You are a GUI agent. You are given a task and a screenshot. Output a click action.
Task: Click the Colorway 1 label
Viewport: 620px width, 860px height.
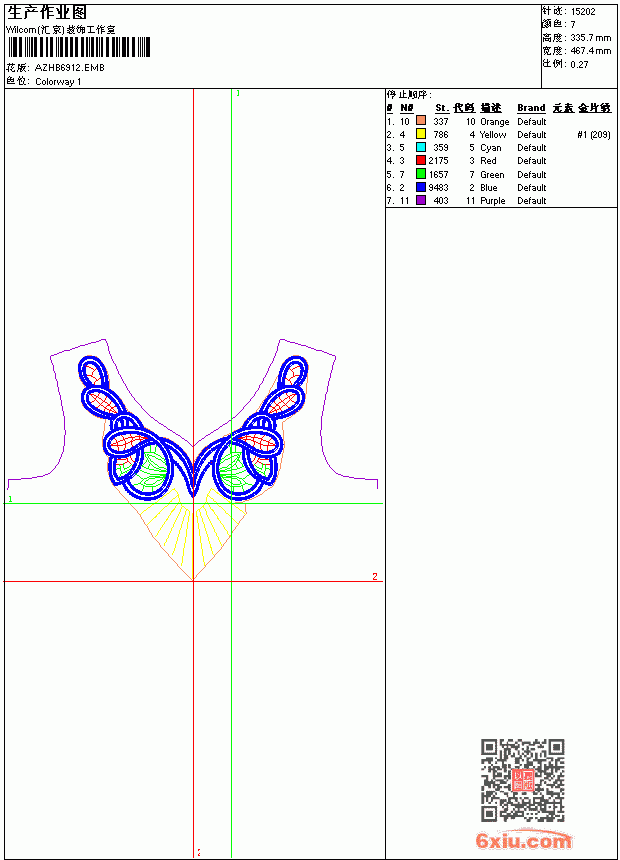pos(58,82)
